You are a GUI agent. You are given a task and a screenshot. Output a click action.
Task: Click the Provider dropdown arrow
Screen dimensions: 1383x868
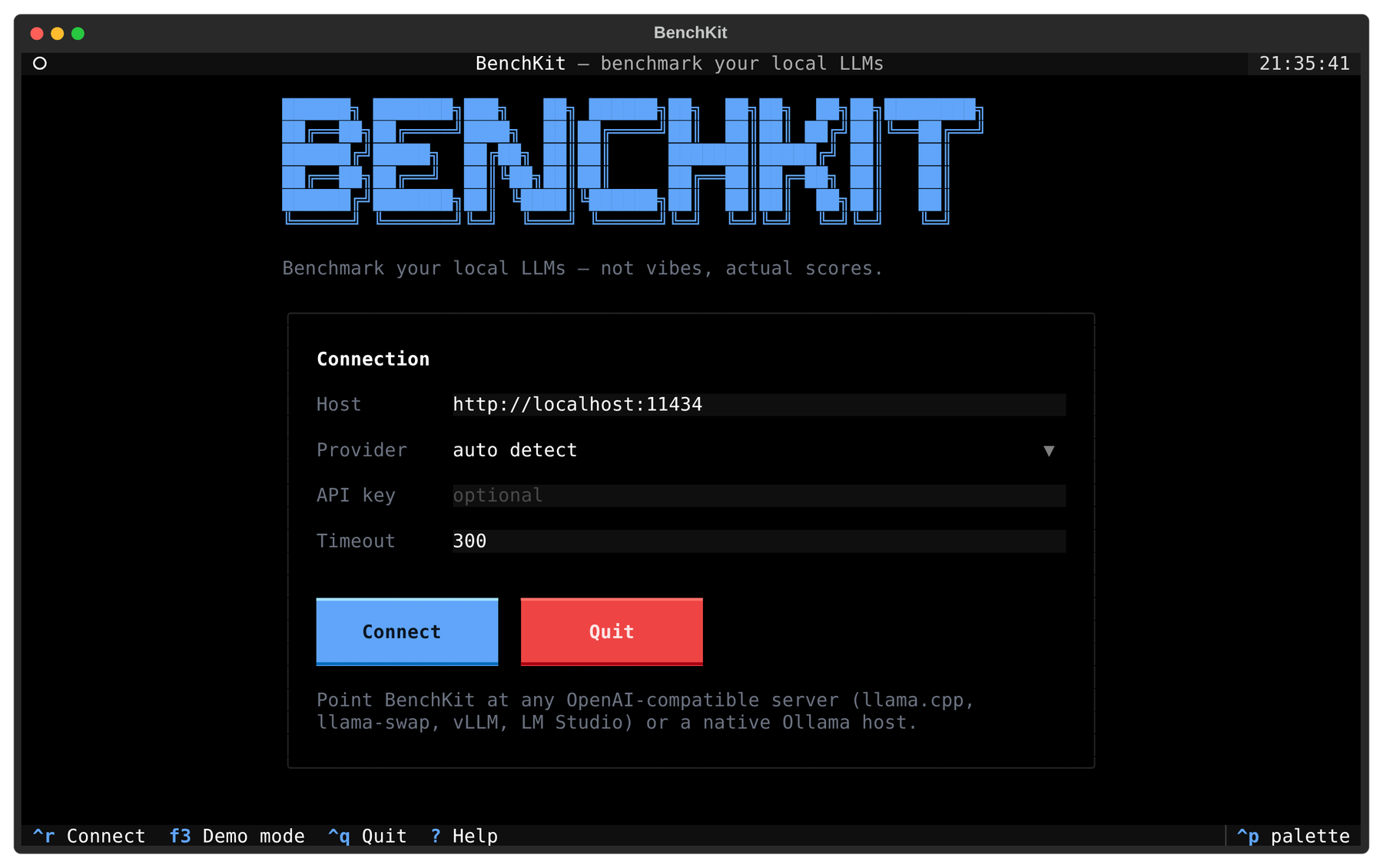click(1049, 451)
